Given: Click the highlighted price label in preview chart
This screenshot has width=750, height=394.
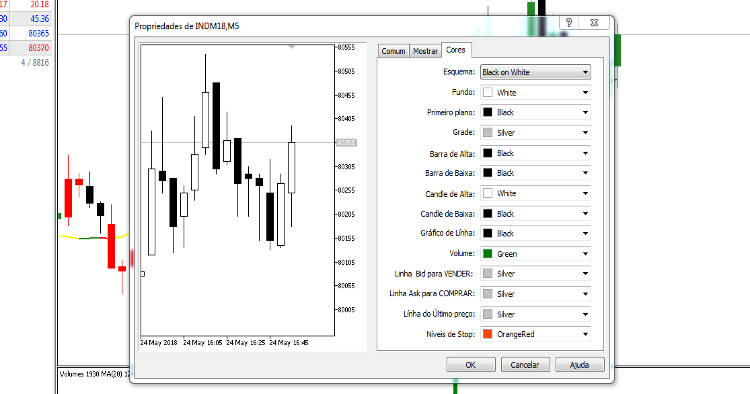Looking at the screenshot, I should pyautogui.click(x=347, y=142).
